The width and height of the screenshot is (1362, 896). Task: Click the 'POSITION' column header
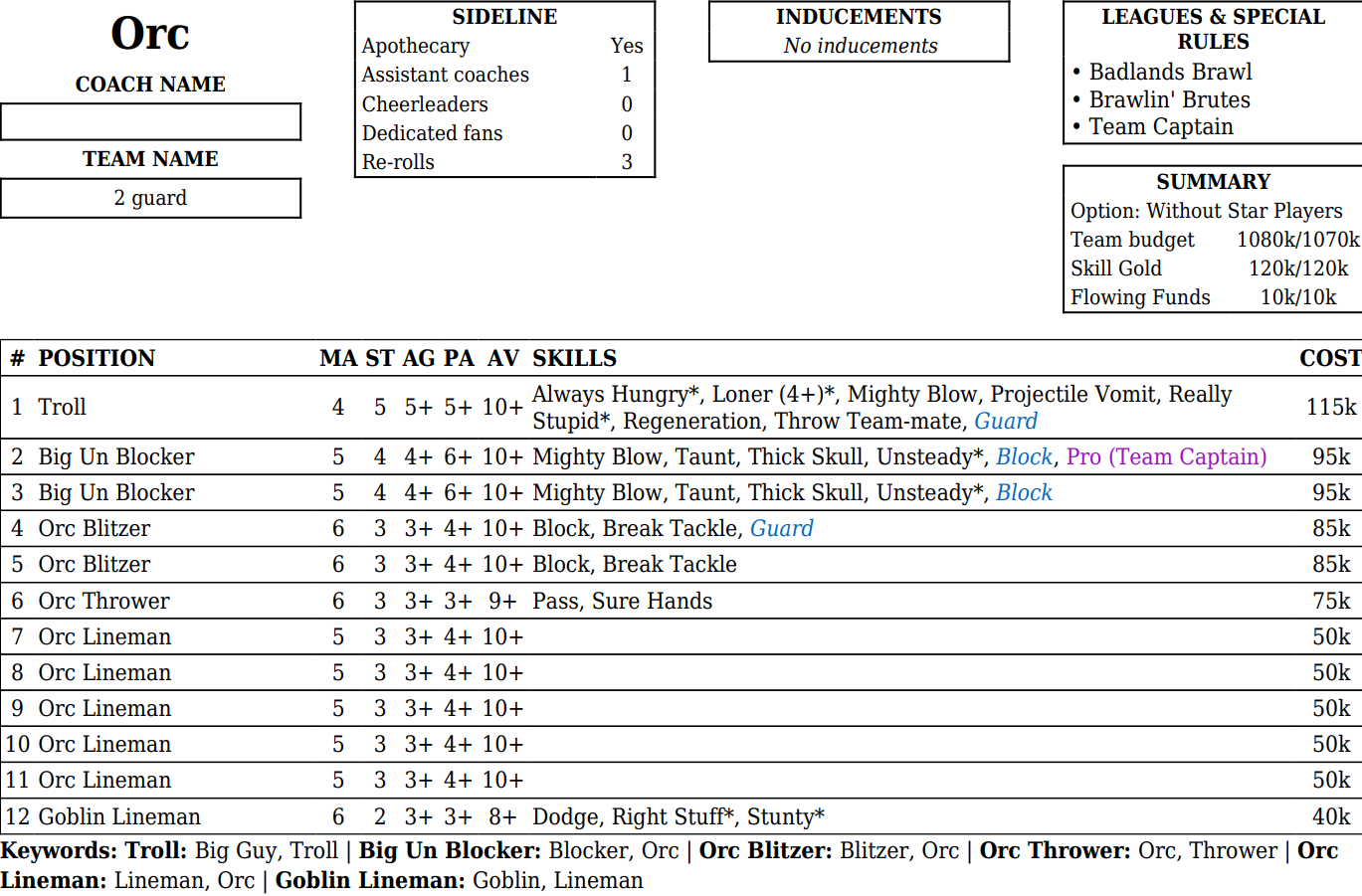pos(97,358)
